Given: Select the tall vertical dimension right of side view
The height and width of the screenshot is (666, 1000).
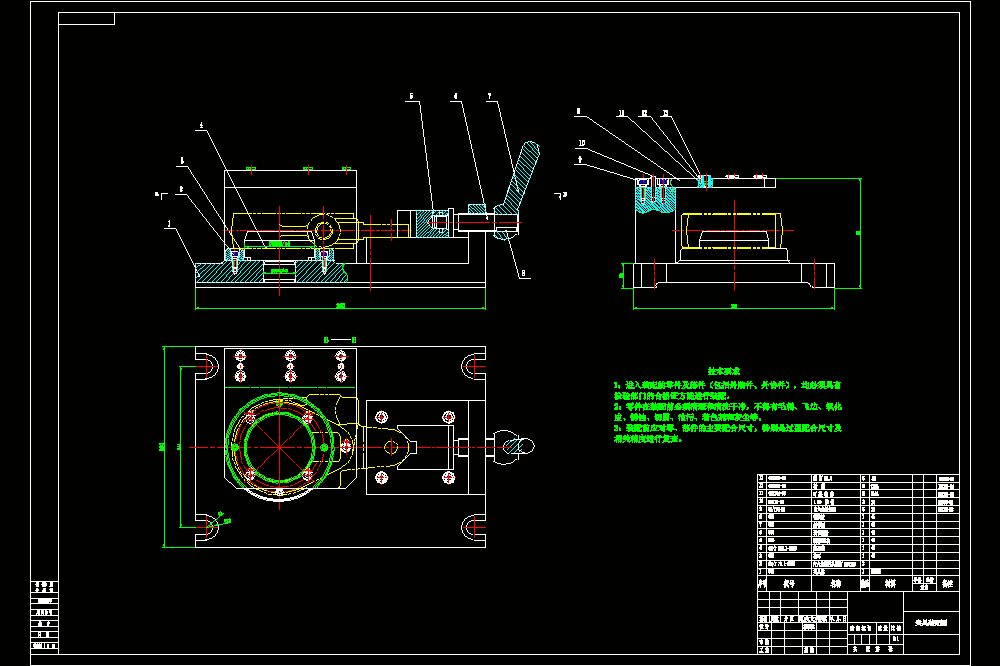Looking at the screenshot, I should pyautogui.click(x=859, y=233).
